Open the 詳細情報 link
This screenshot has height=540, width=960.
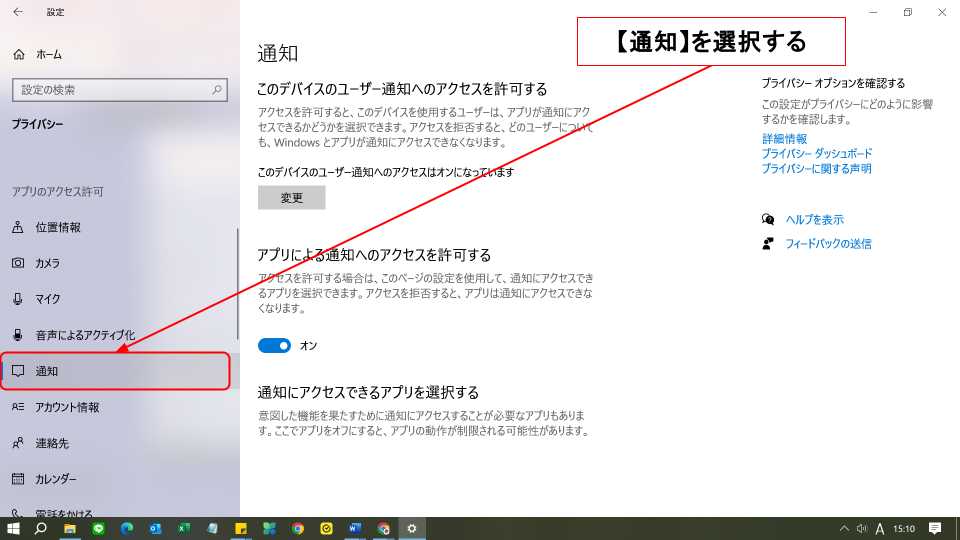pos(784,139)
